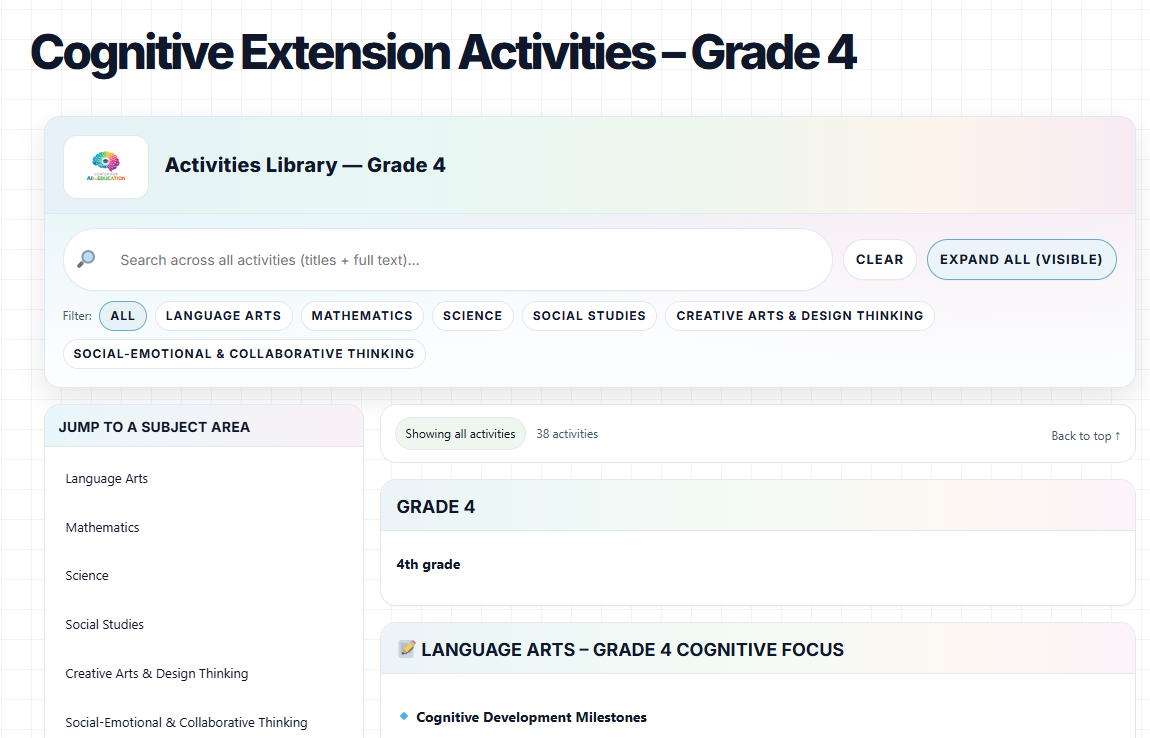Viewport: 1150px width, 738px height.
Task: Jump to Mathematics in sidebar
Action: point(103,527)
